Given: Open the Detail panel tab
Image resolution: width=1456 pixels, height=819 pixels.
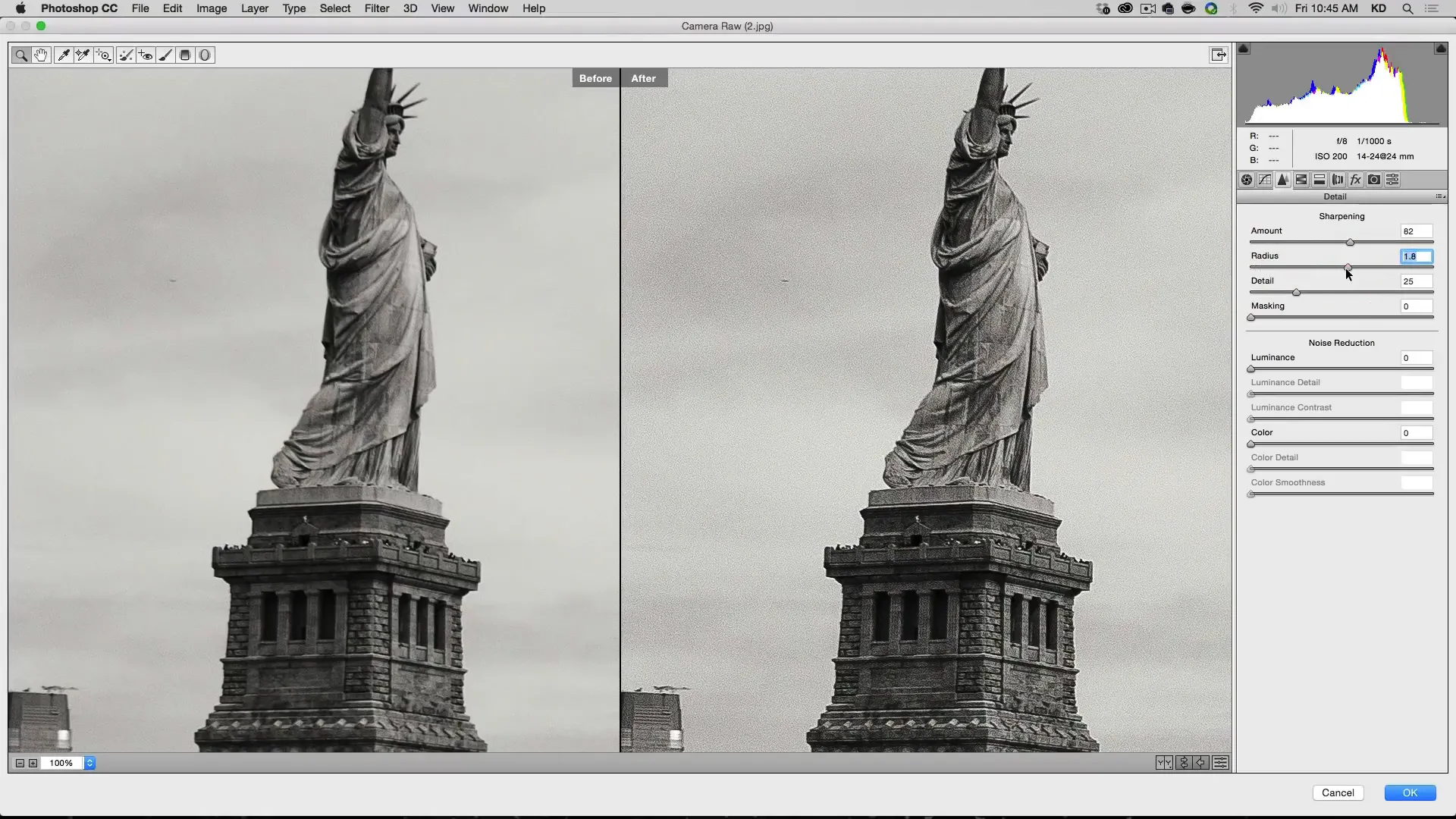Looking at the screenshot, I should click(1283, 180).
